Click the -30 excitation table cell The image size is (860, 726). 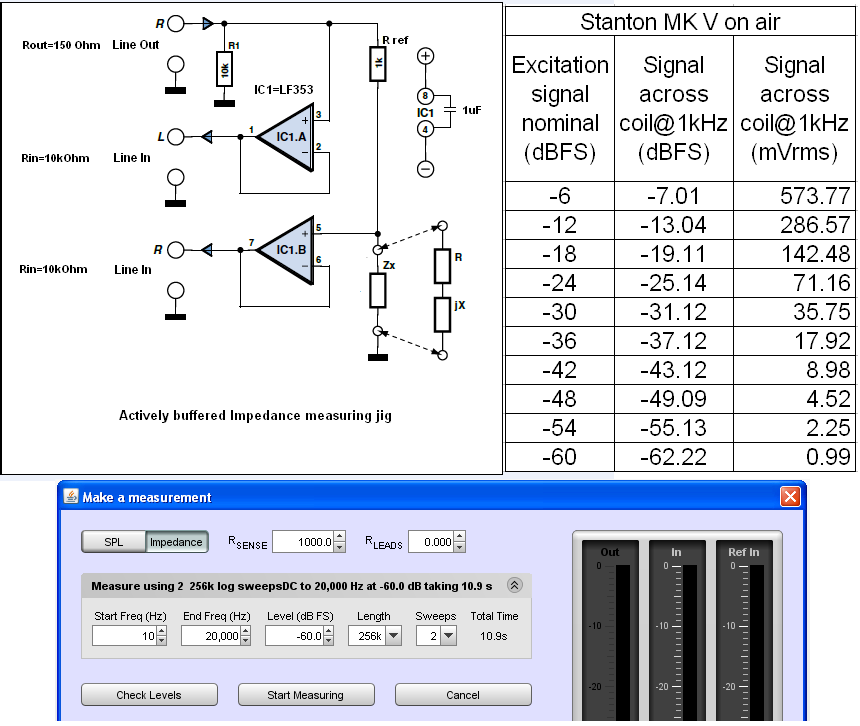click(x=559, y=312)
